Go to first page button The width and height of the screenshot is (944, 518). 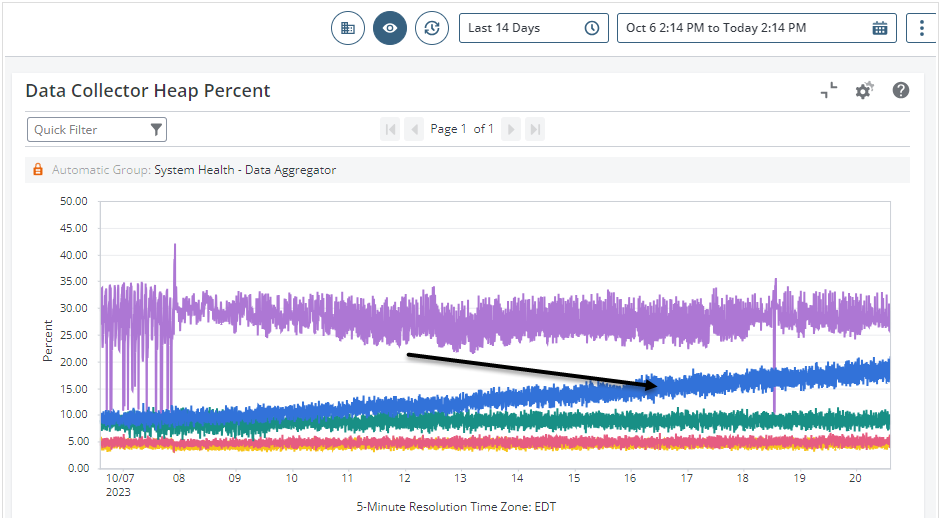(390, 129)
